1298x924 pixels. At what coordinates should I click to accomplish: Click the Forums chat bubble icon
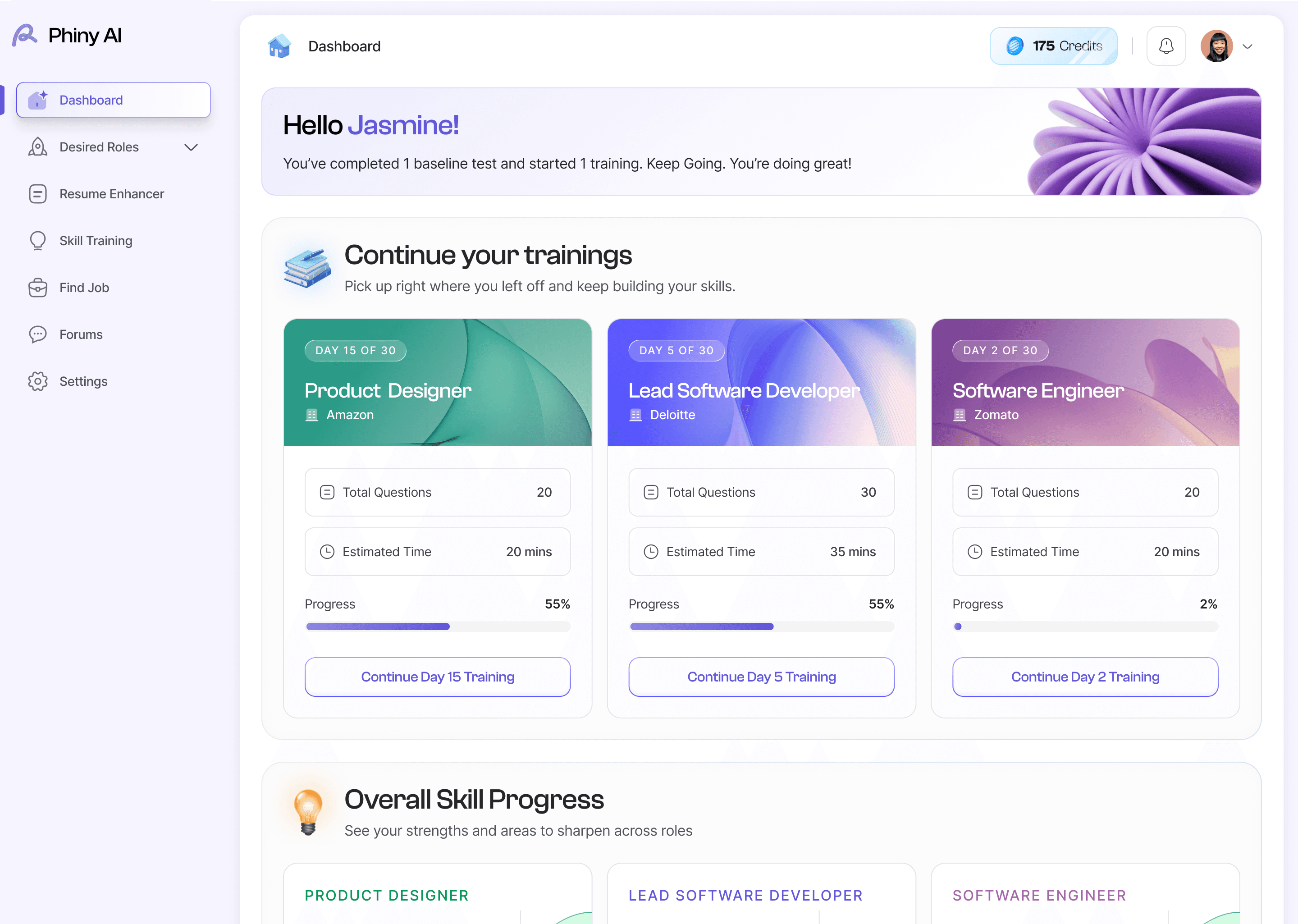(37, 334)
